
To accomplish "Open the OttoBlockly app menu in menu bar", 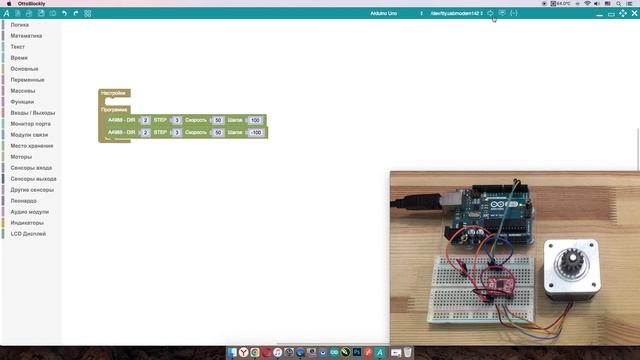I will coord(31,3).
